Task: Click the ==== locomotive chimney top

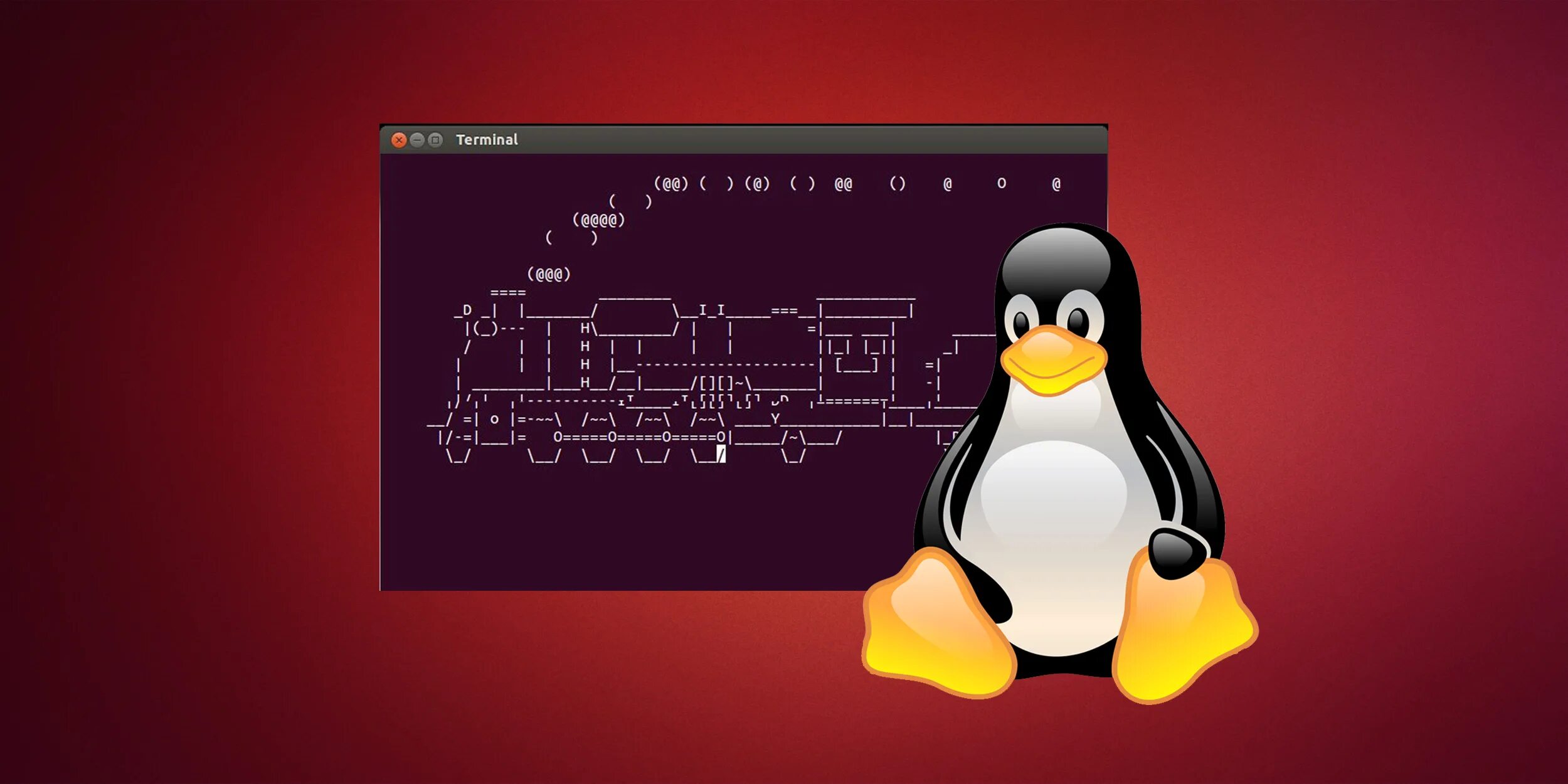Action: click(x=508, y=292)
